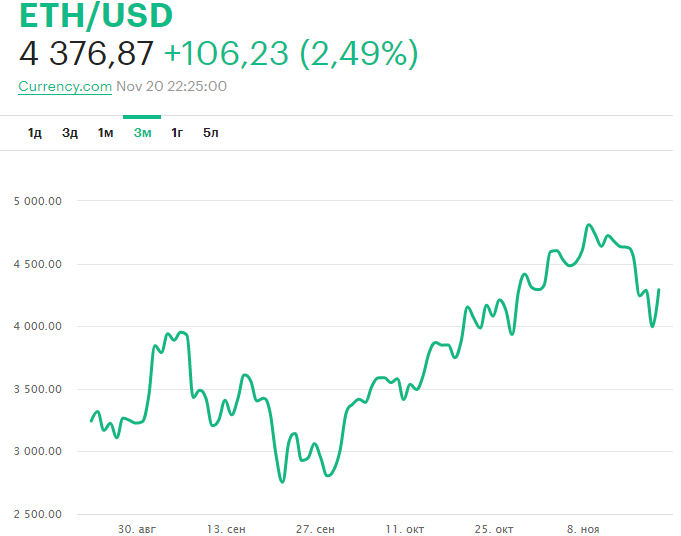Select the 1д one-day range tab
The height and width of the screenshot is (536, 681).
[x=35, y=133]
